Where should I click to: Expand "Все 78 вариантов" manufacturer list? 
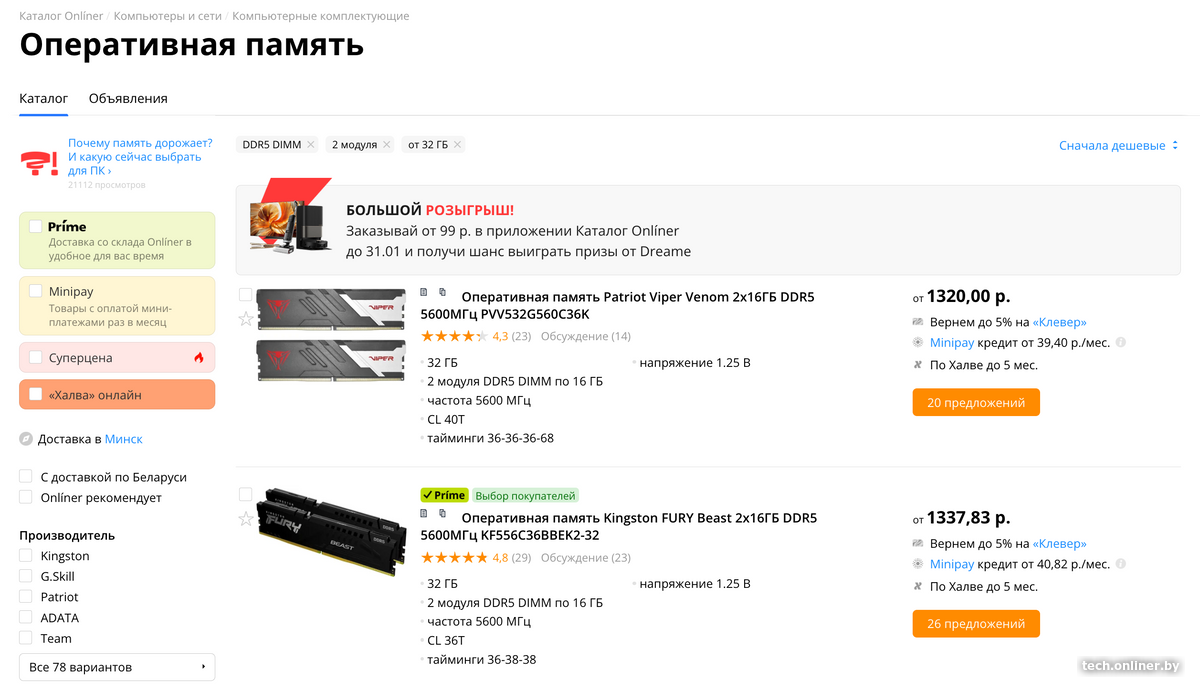point(117,667)
